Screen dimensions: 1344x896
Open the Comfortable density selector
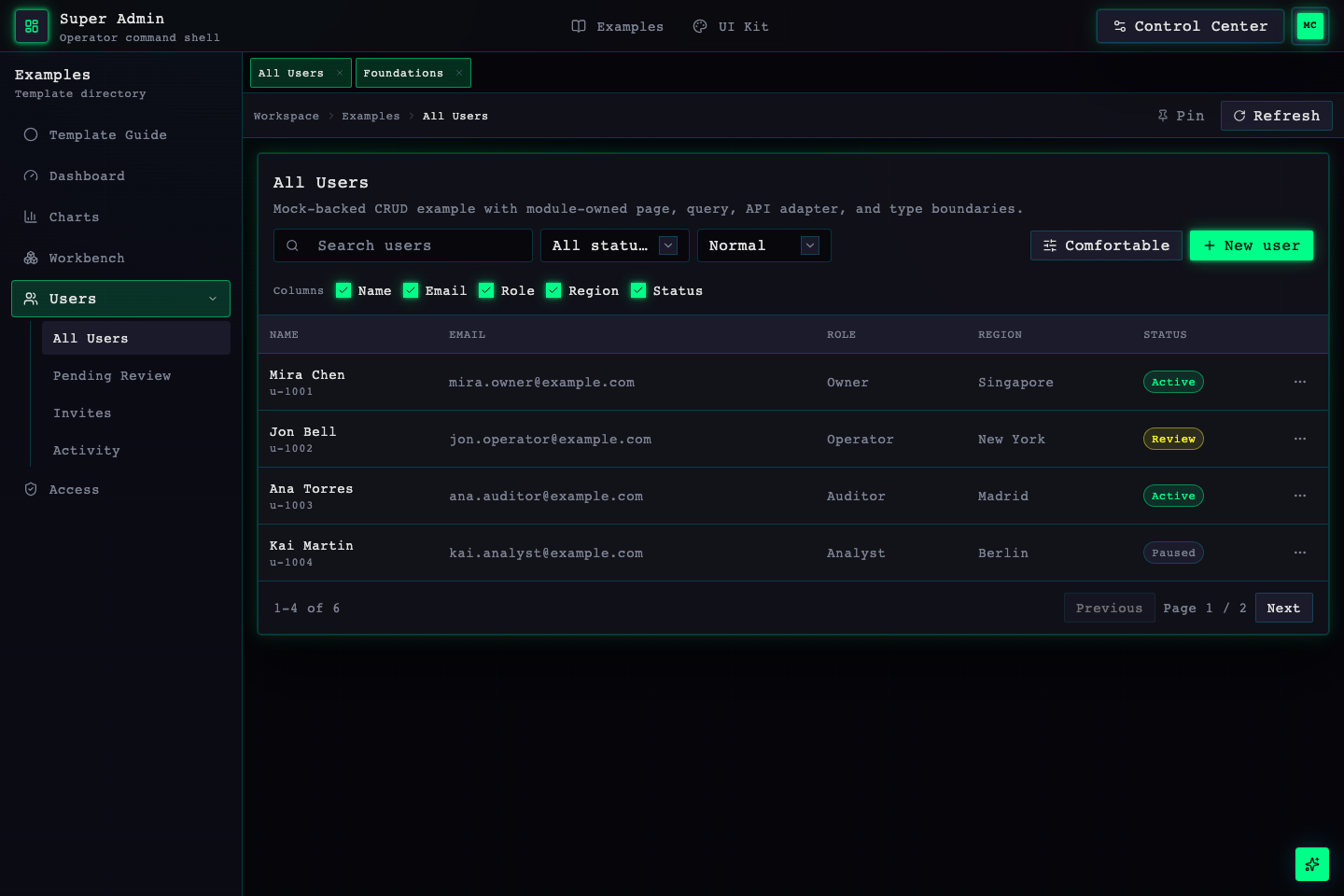(1106, 245)
